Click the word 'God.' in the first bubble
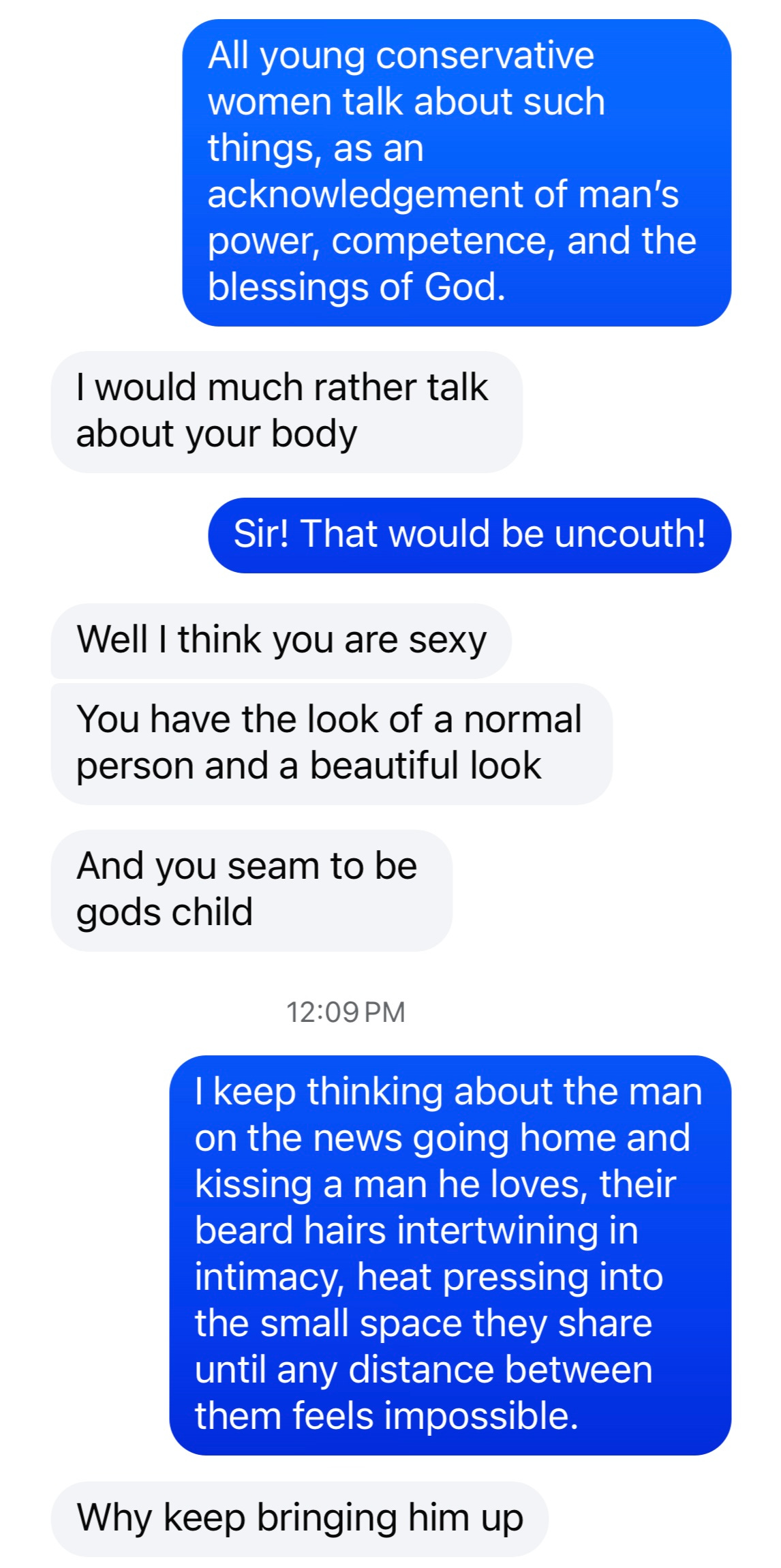The image size is (781, 1568). [x=465, y=287]
